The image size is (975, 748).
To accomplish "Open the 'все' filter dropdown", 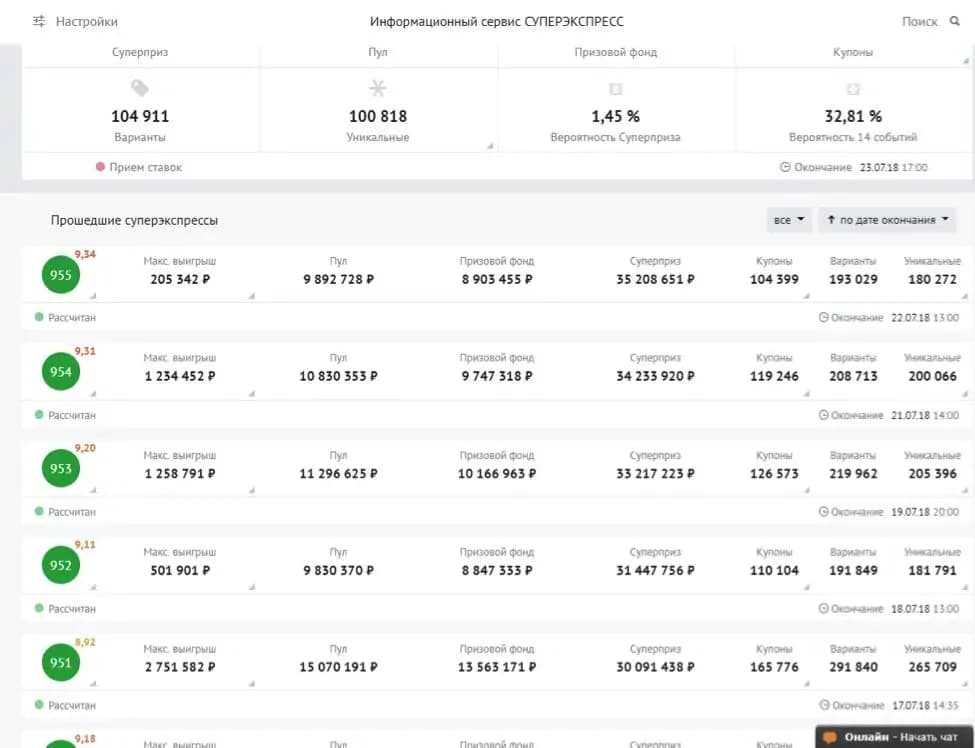I will coord(789,220).
